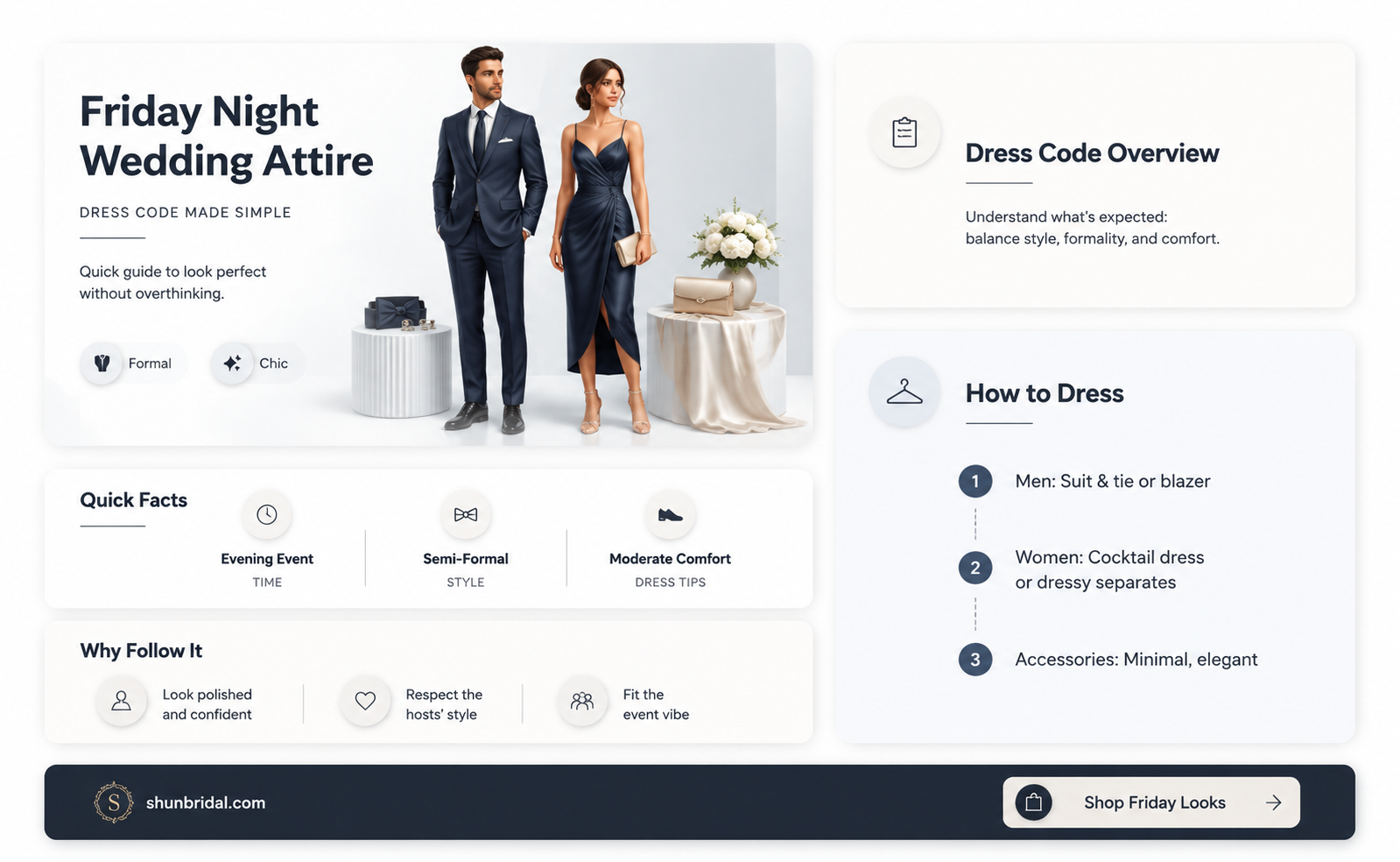Click the Men: Suit & tie or blazer text
Viewport: 1400px width, 862px height.
[1113, 481]
